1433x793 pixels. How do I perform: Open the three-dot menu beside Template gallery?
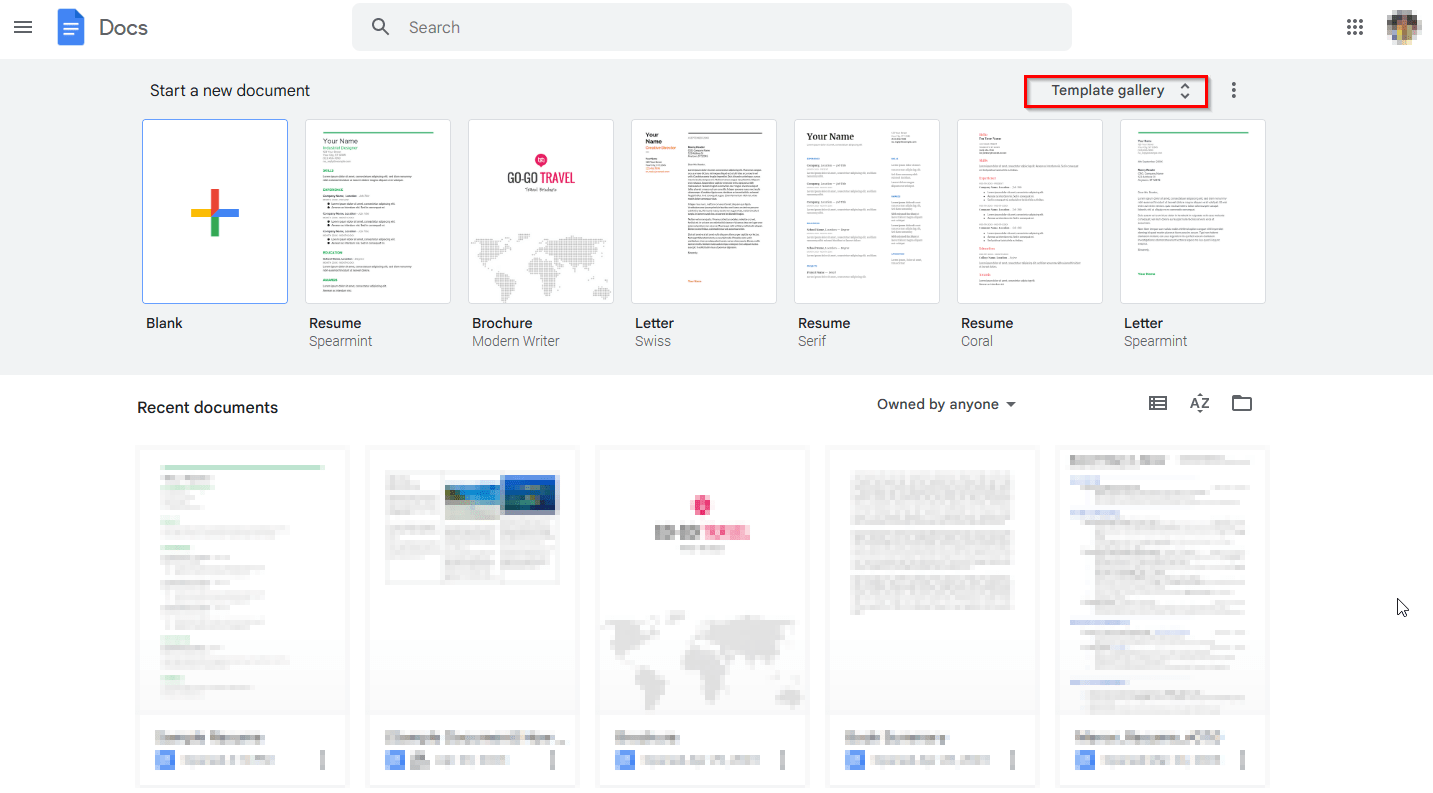click(1233, 90)
